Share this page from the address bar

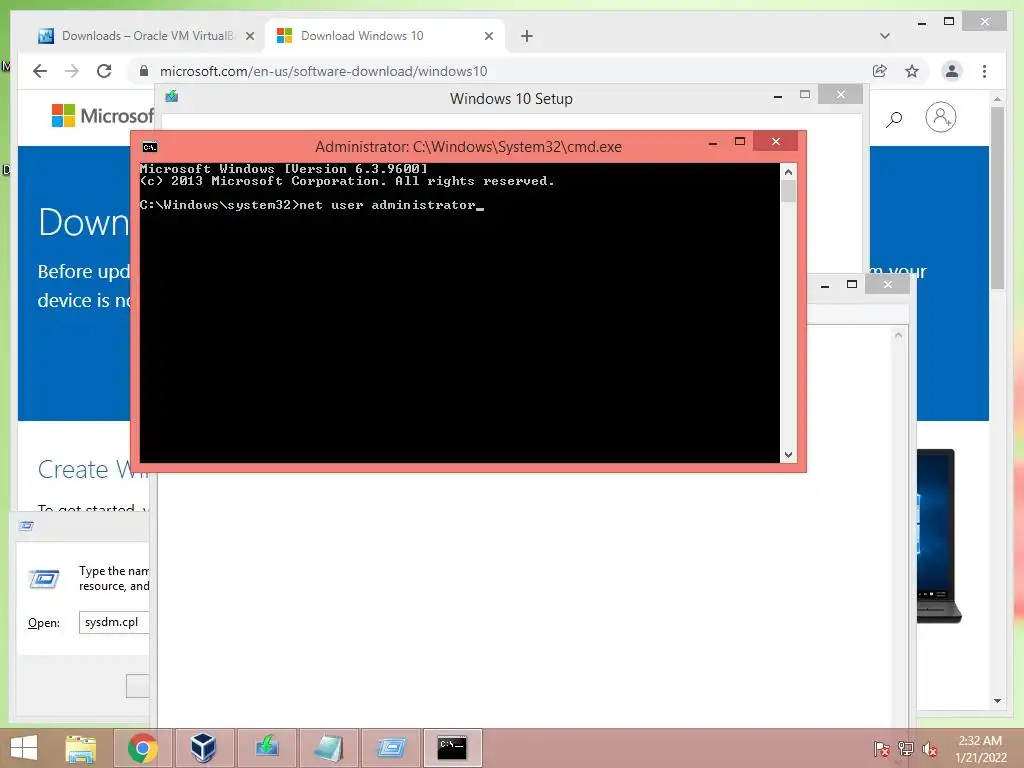point(880,71)
